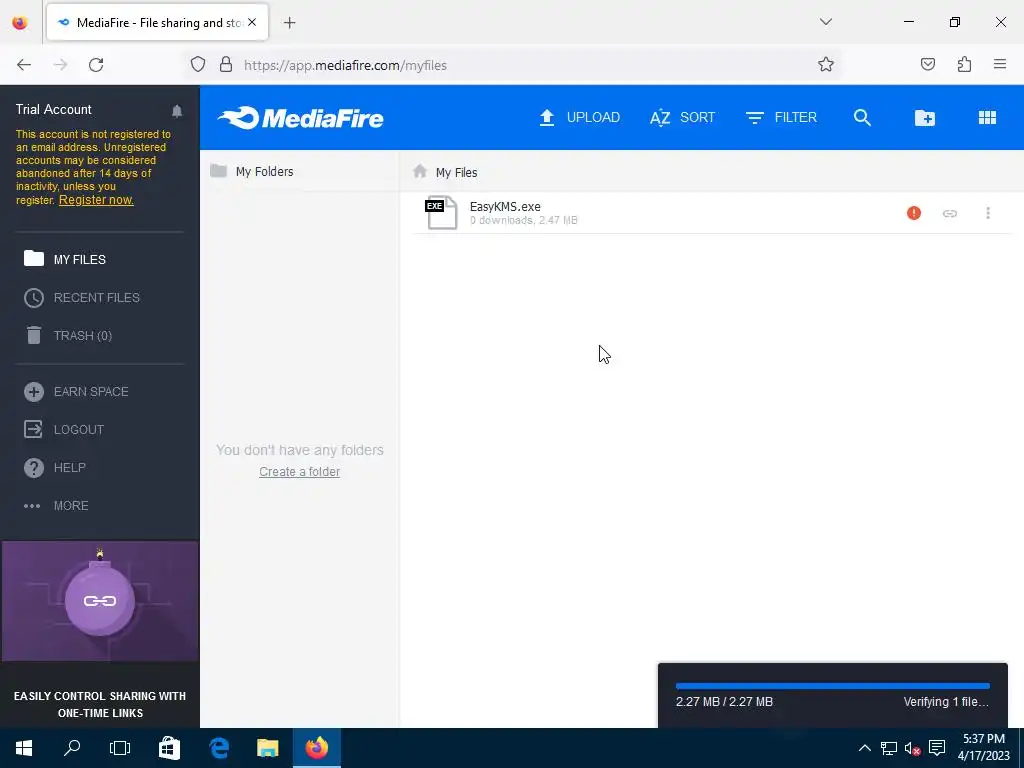Open TRASH (0) in sidebar
Screen dimensions: 1024x768
click(x=68, y=336)
